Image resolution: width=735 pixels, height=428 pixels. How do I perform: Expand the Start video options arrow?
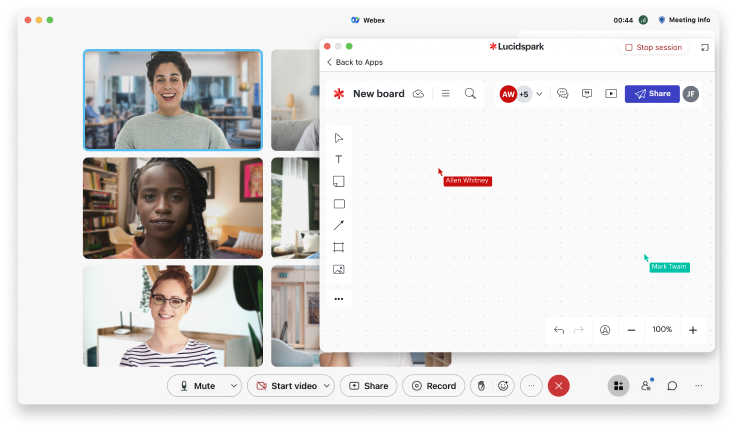328,386
